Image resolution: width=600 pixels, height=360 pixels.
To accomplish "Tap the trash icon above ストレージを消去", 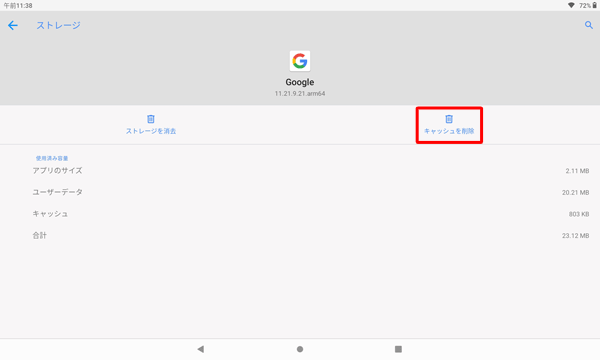I will tap(151, 119).
